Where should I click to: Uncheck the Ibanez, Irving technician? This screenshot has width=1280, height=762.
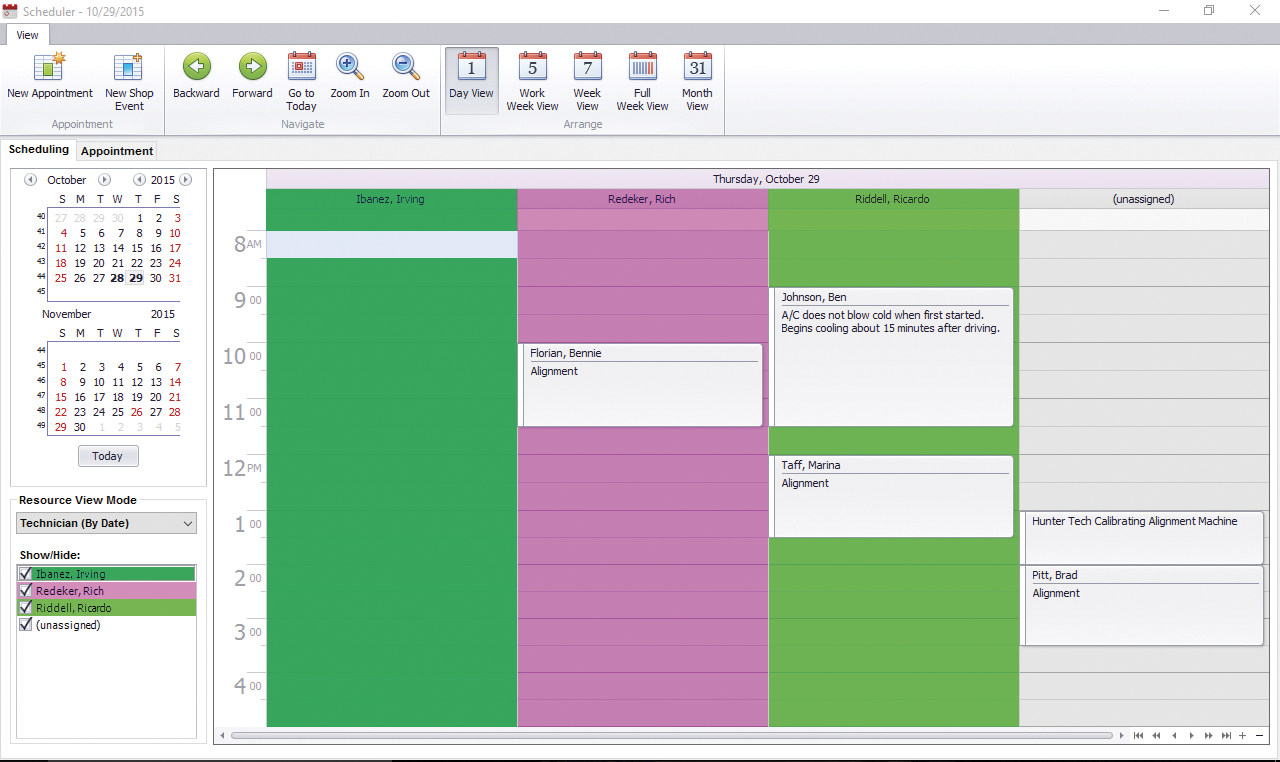25,573
